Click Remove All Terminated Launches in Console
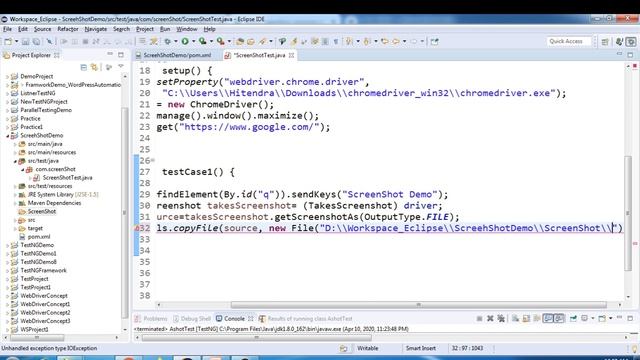Image resolution: width=640 pixels, height=360 pixels. [501, 318]
